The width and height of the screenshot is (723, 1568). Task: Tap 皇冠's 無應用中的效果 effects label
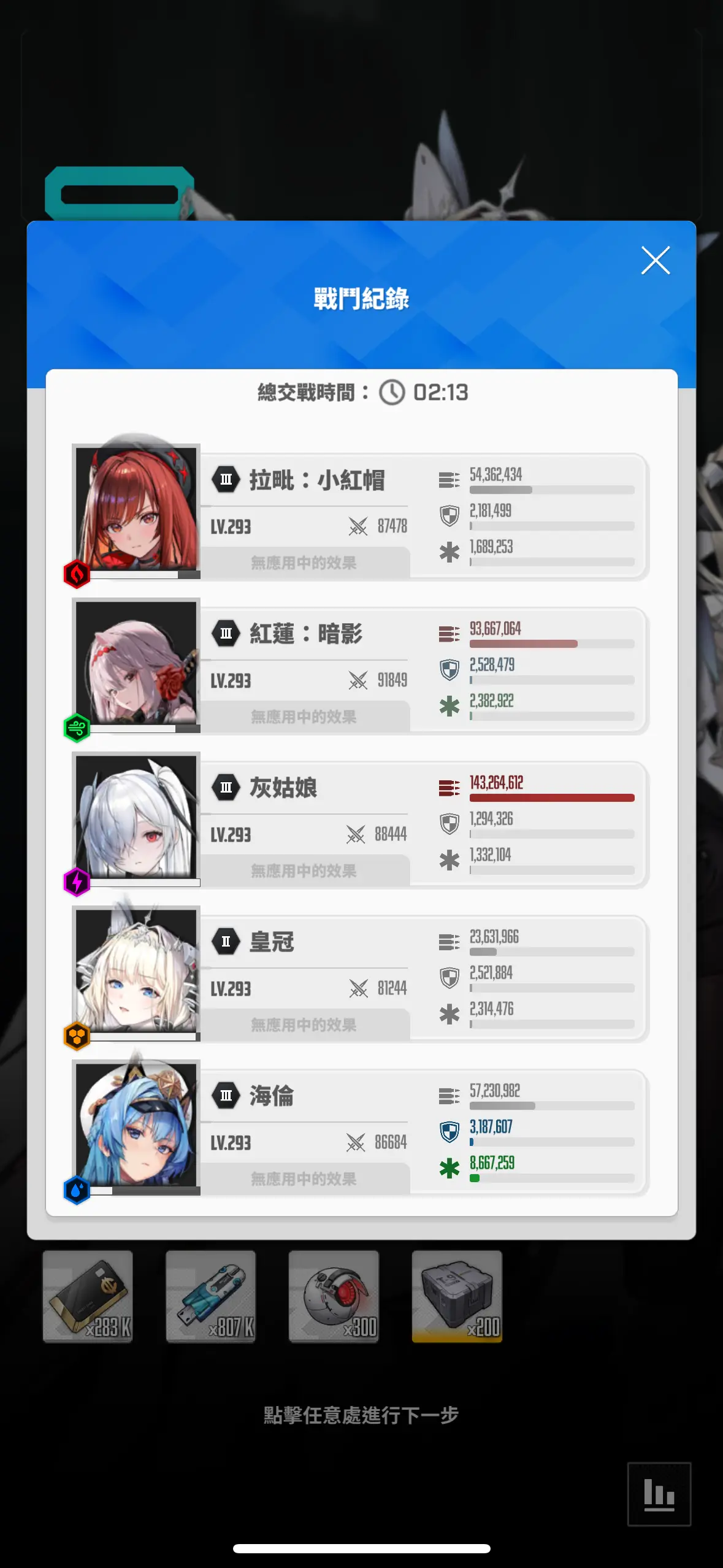304,1024
